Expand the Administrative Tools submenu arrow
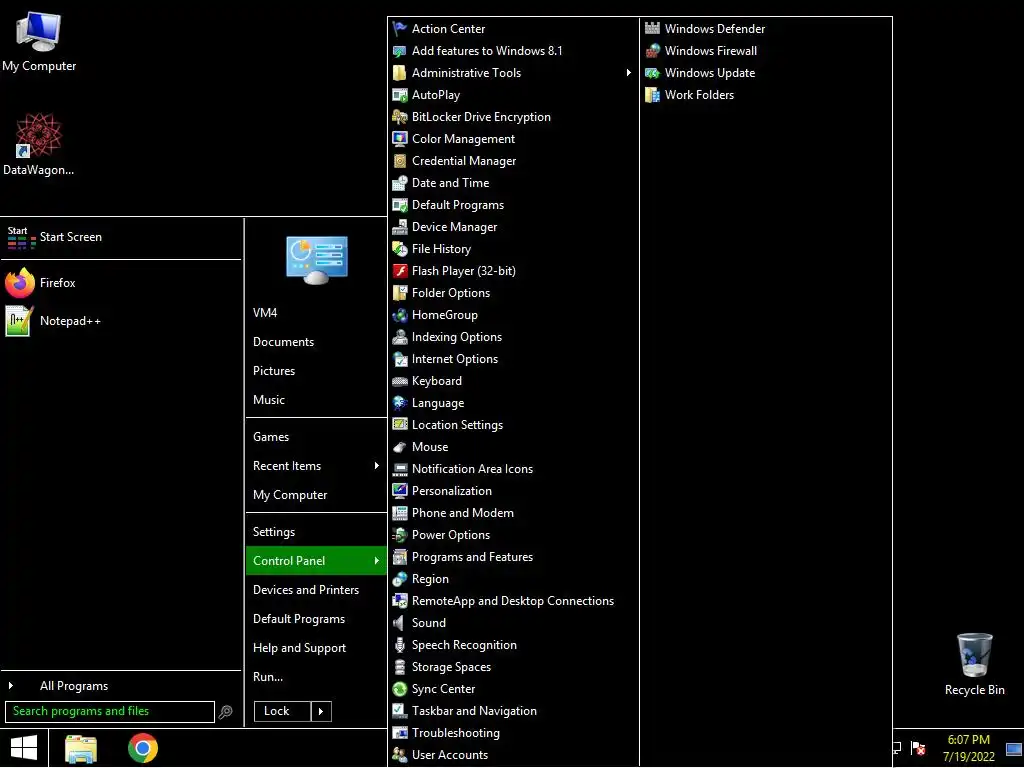The image size is (1024, 768). [628, 72]
